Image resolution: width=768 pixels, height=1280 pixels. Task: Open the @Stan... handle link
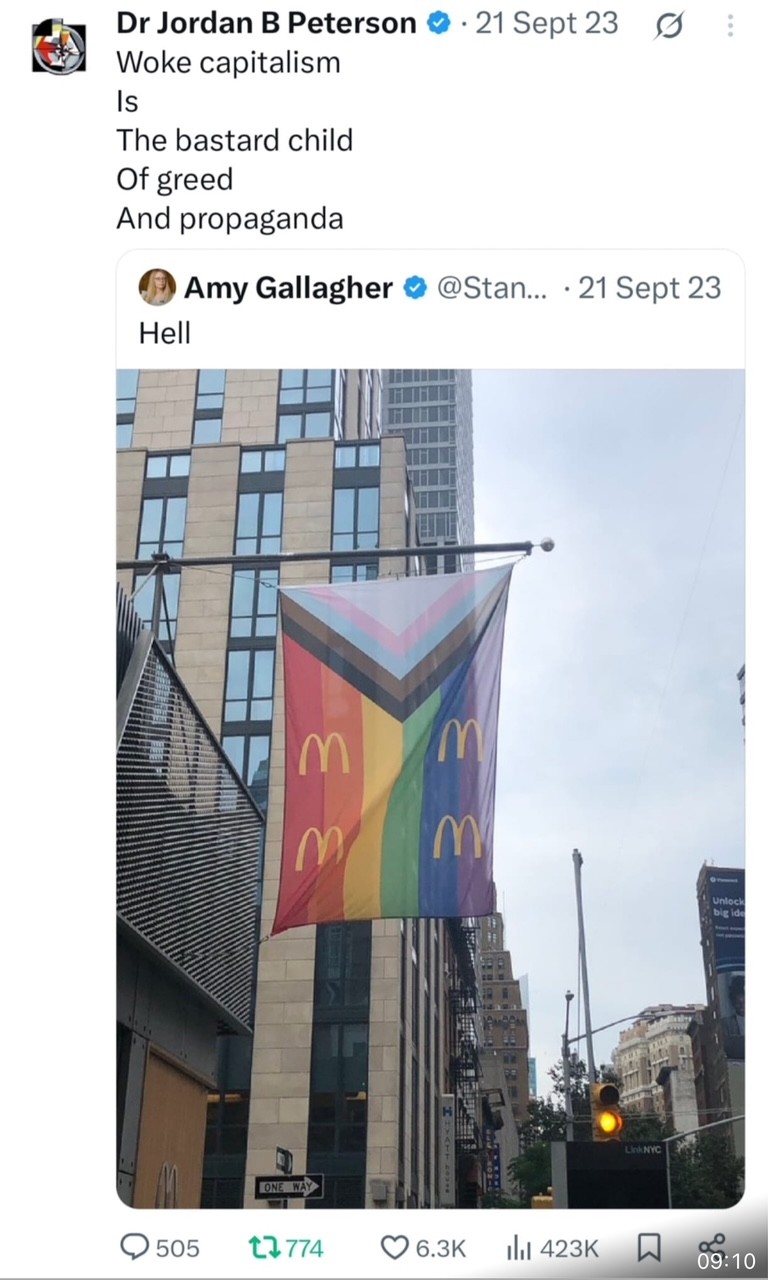(x=493, y=288)
